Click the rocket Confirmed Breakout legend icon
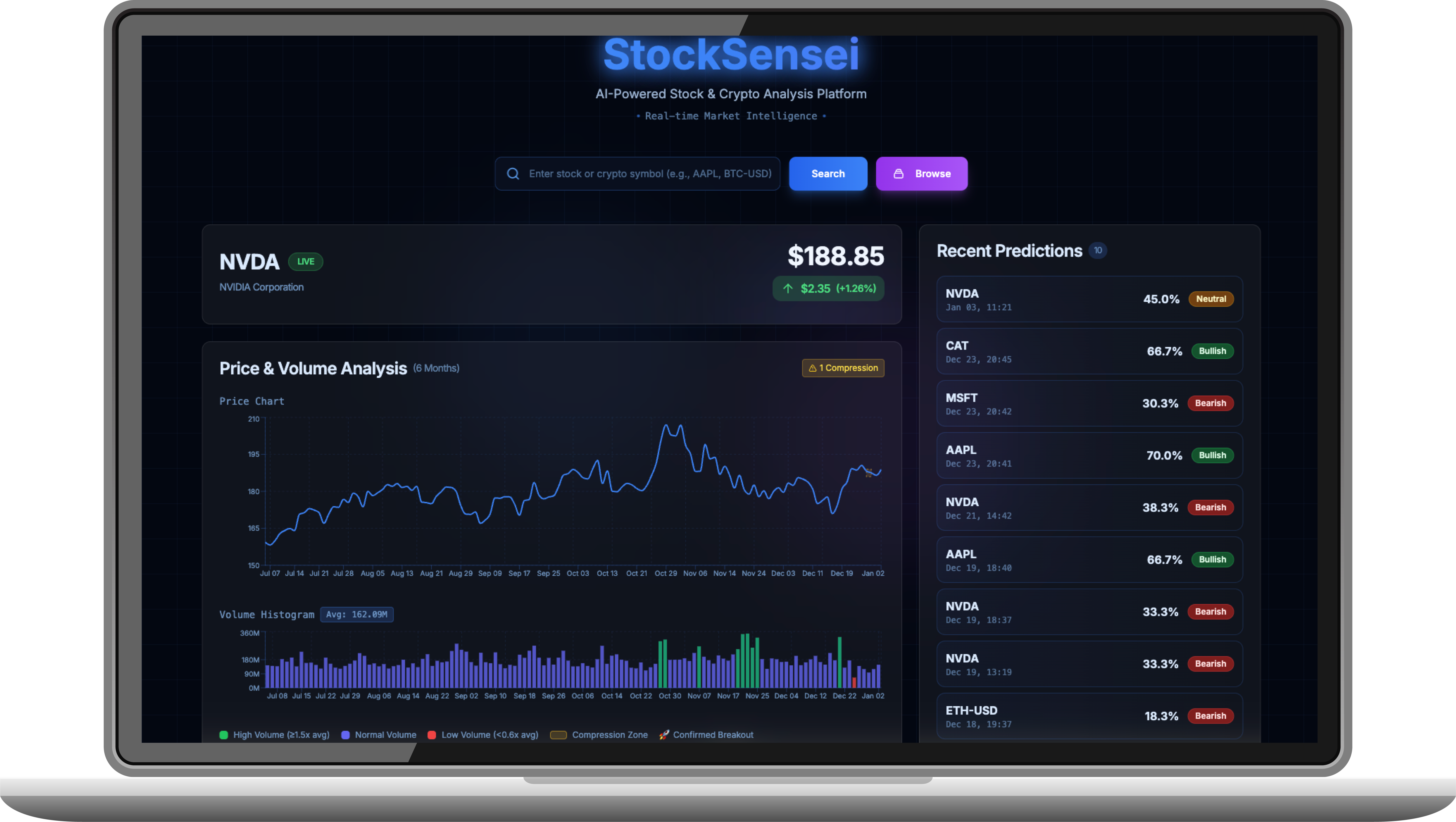This screenshot has width=1456, height=822. click(x=664, y=735)
